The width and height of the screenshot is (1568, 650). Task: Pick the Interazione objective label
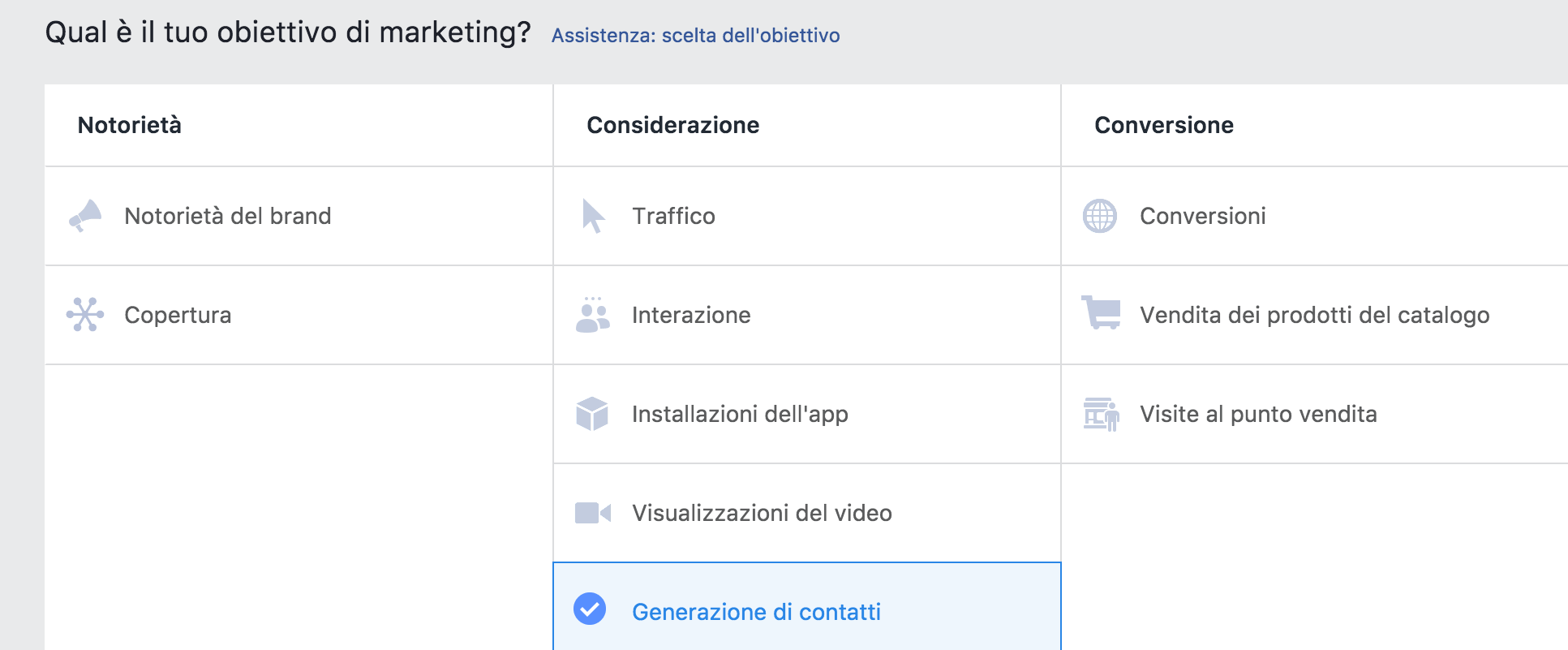pos(691,315)
